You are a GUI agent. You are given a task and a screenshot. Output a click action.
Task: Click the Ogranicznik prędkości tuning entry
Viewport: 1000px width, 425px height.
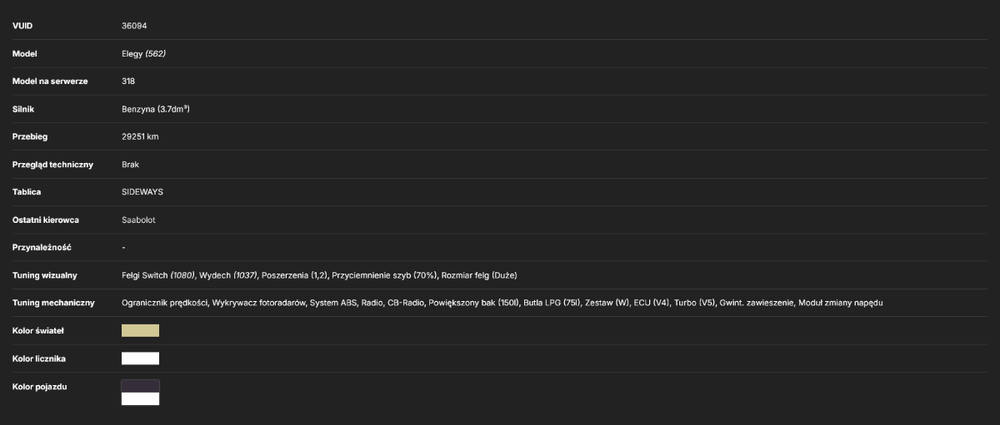[165, 303]
